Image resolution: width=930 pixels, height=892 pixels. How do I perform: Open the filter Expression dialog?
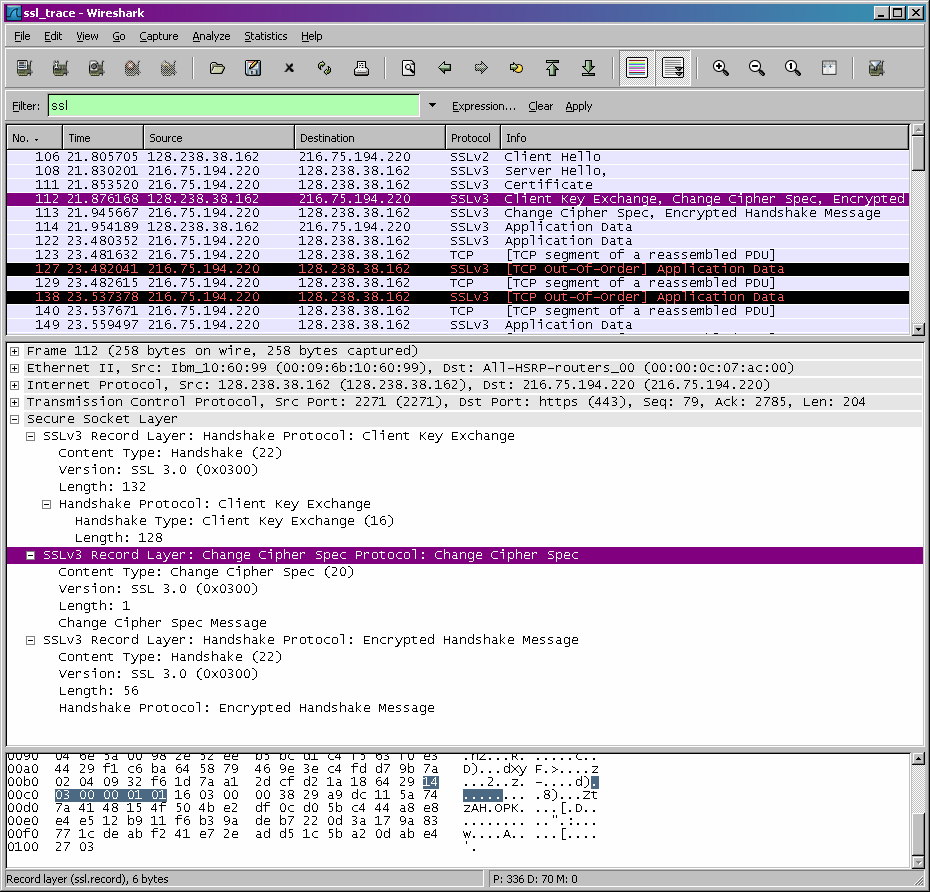(483, 106)
